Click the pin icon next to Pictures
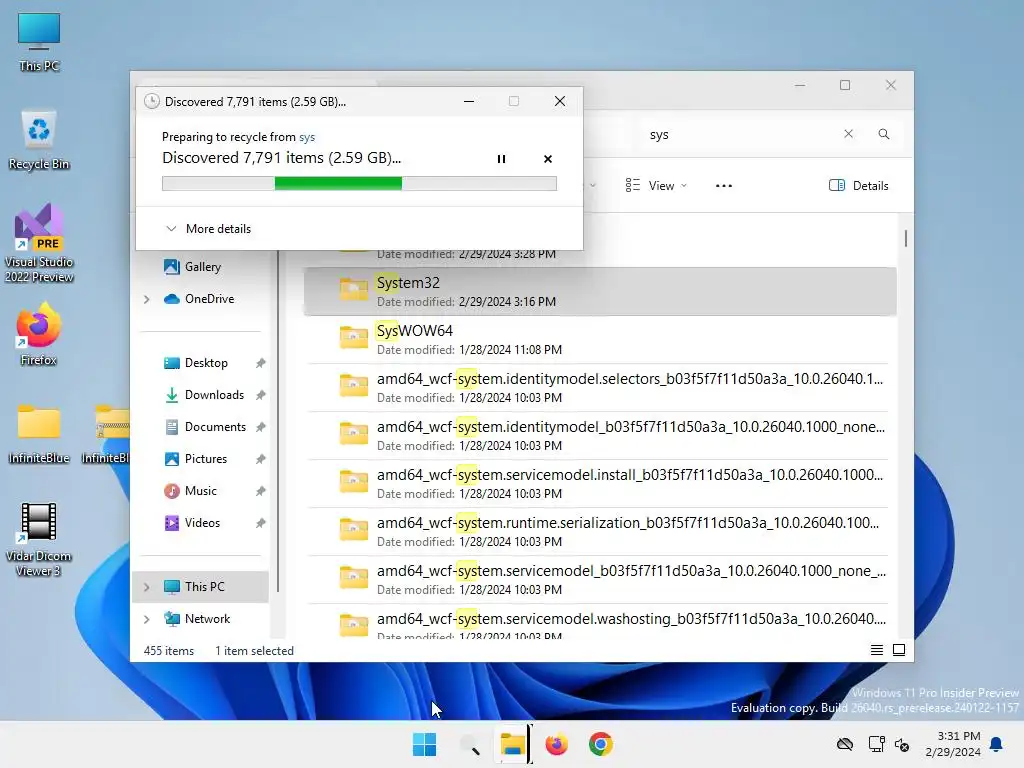The width and height of the screenshot is (1024, 768). click(261, 459)
